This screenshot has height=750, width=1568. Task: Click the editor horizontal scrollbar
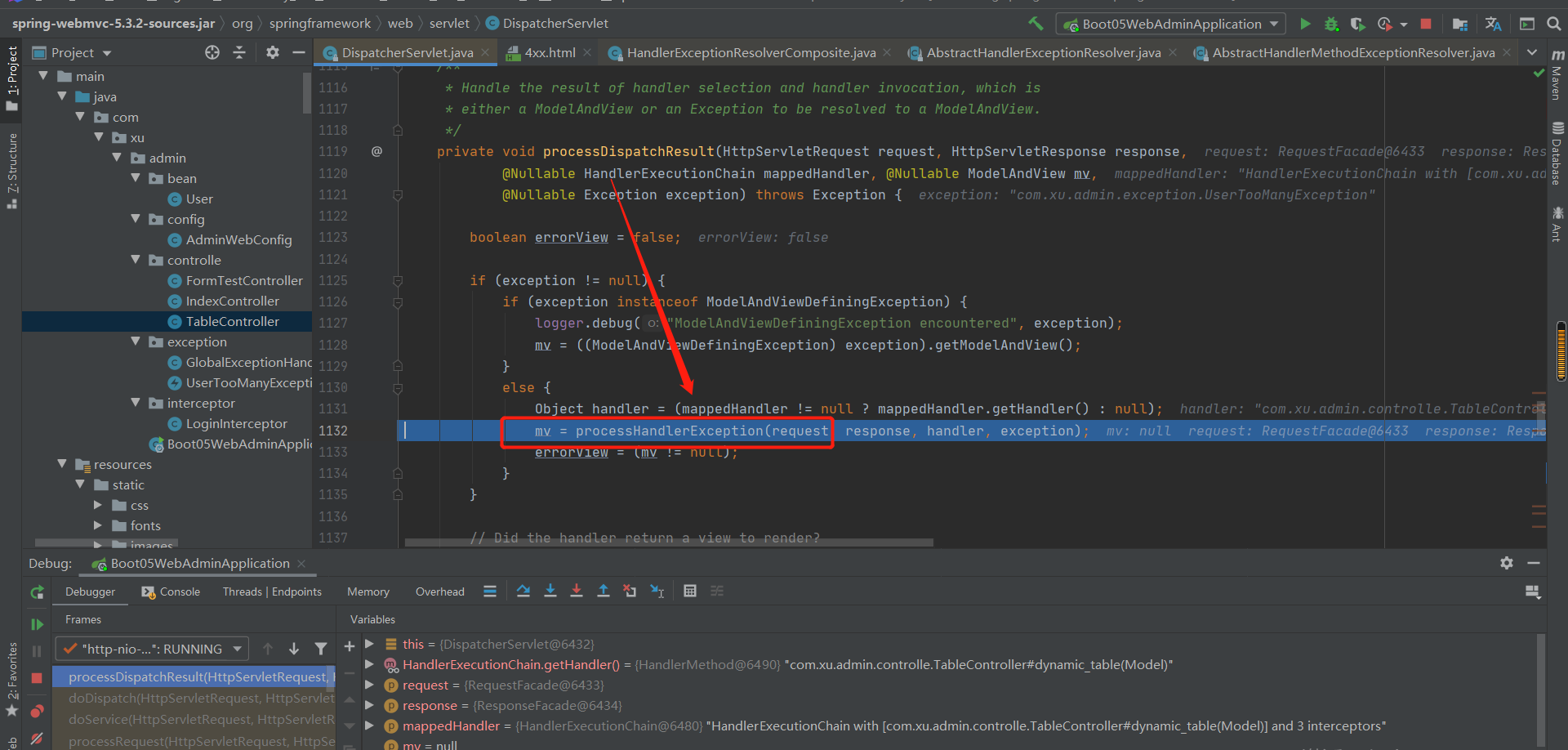669,542
